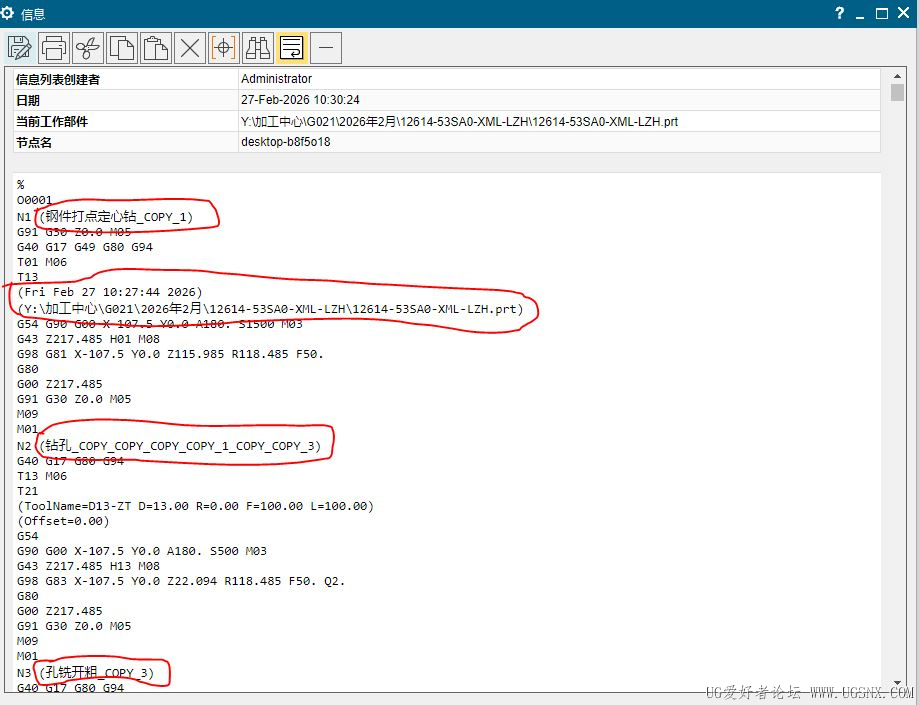Click the line '(Offset=0.00)'
The image size is (919, 705).
(63, 521)
